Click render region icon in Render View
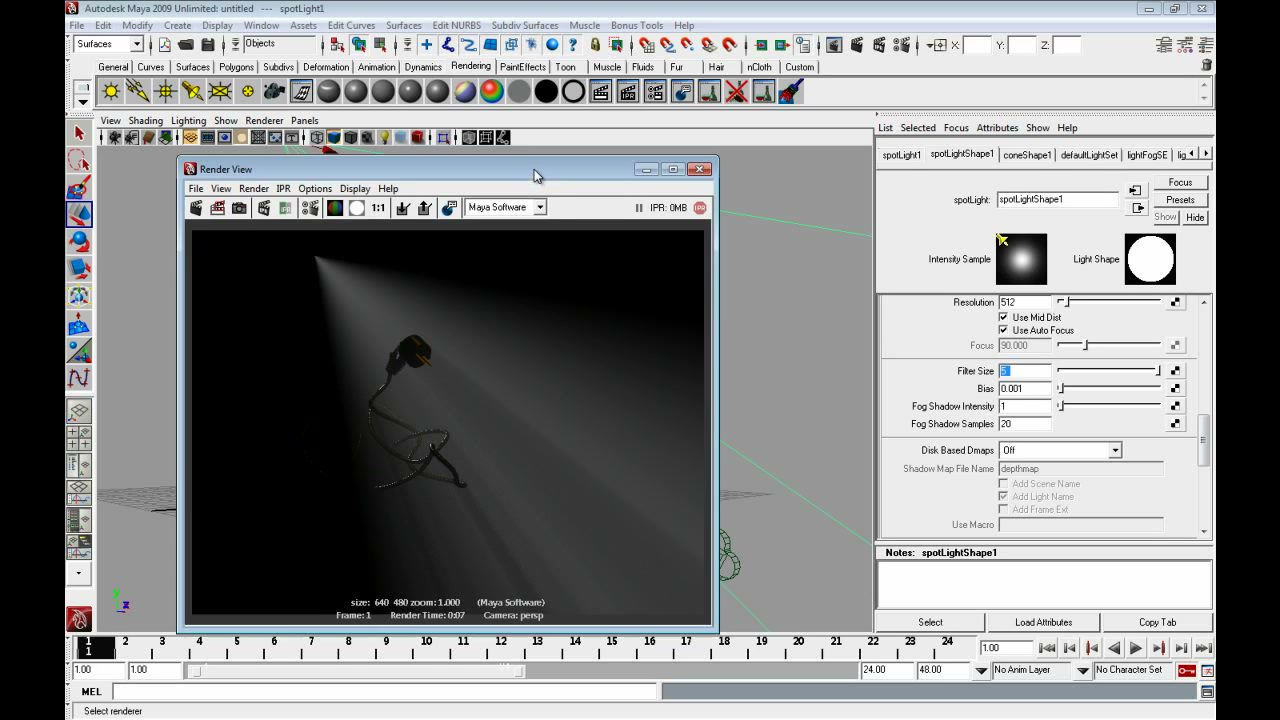The width and height of the screenshot is (1280, 720). (x=217, y=208)
